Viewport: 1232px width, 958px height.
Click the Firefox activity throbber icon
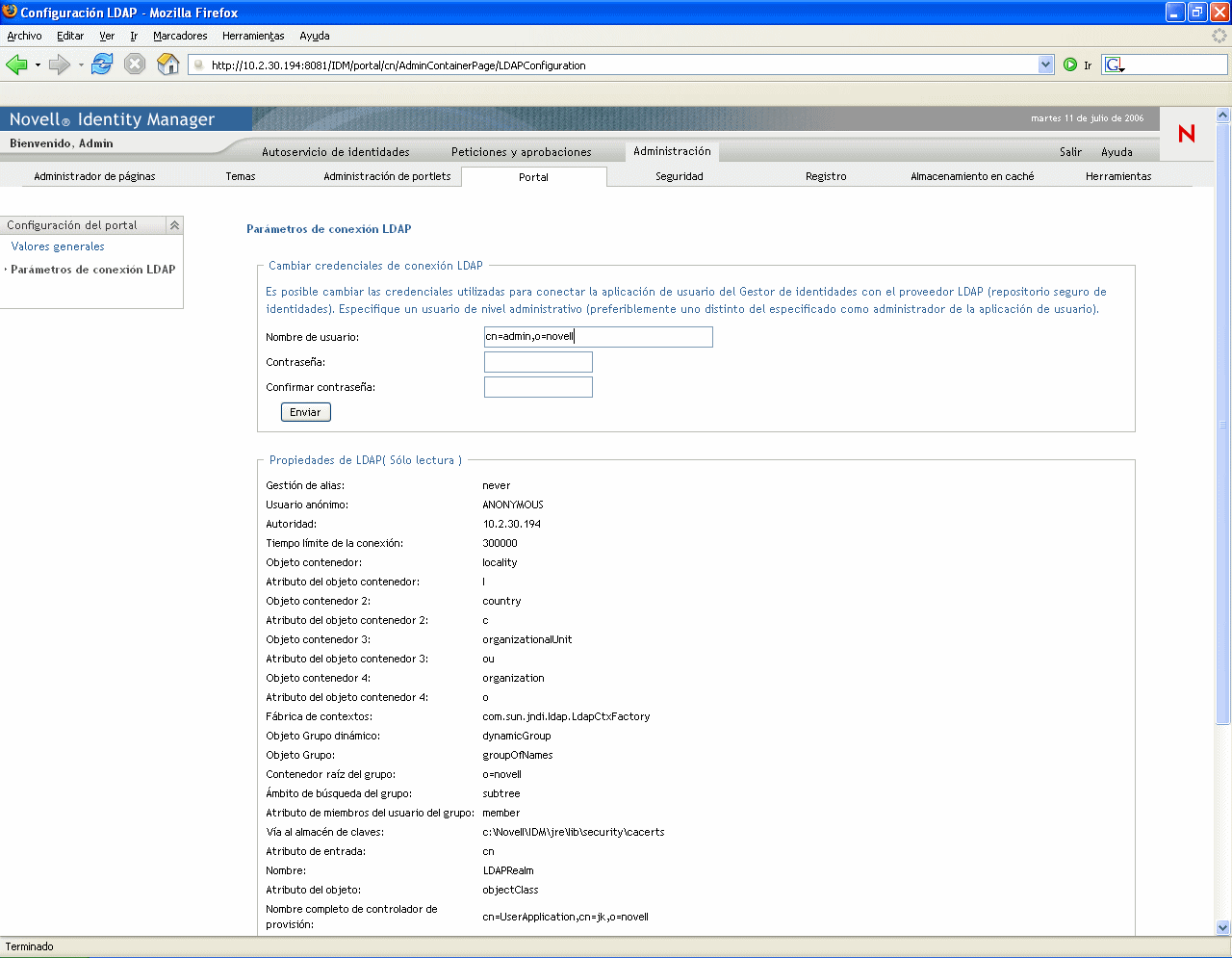pyautogui.click(x=1219, y=36)
